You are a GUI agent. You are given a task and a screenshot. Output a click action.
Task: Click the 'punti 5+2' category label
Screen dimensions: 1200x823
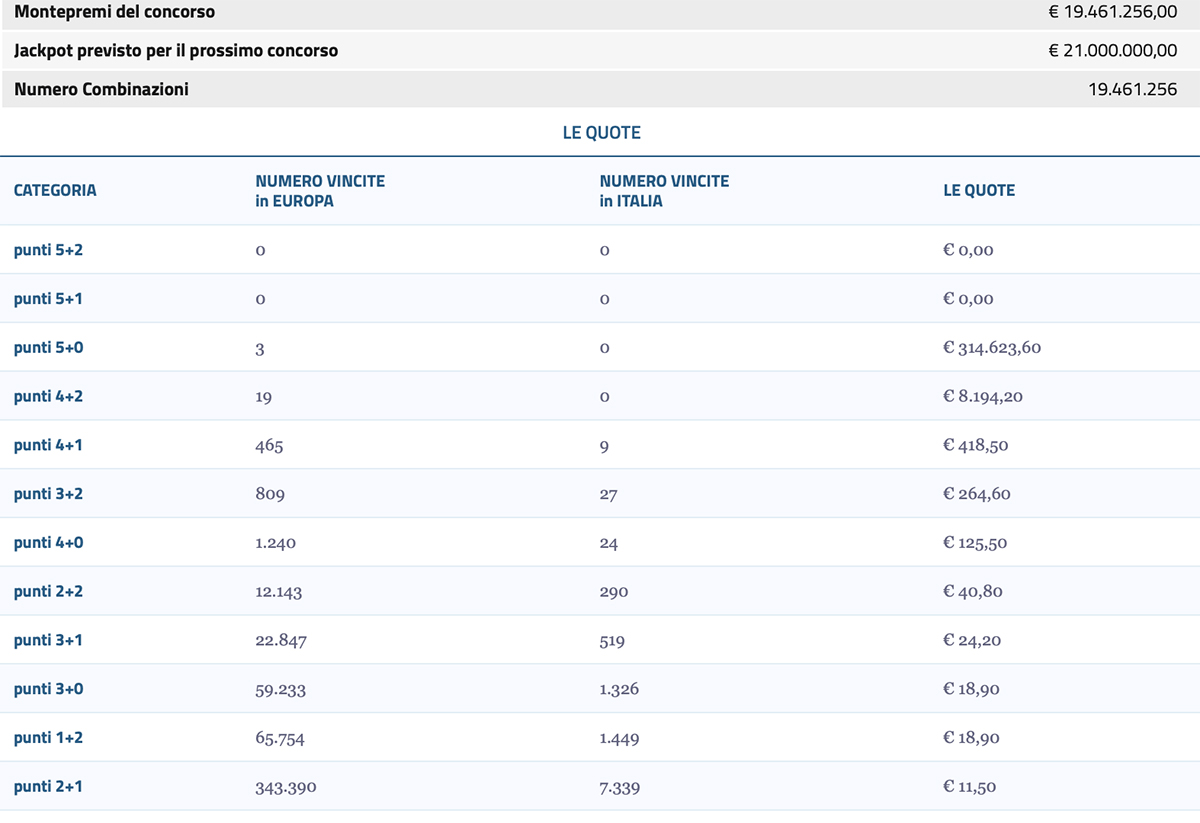pyautogui.click(x=48, y=250)
